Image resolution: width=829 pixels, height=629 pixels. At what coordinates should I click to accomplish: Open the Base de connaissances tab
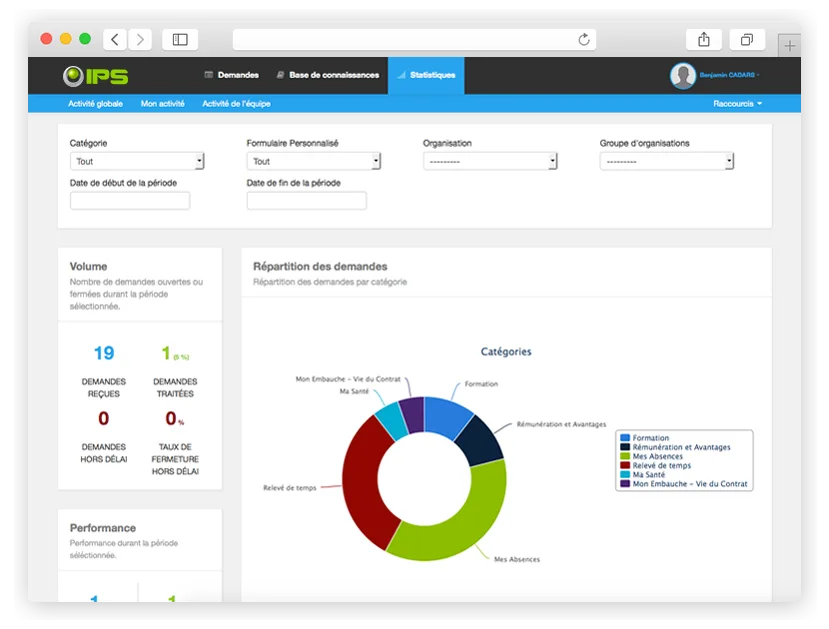328,75
